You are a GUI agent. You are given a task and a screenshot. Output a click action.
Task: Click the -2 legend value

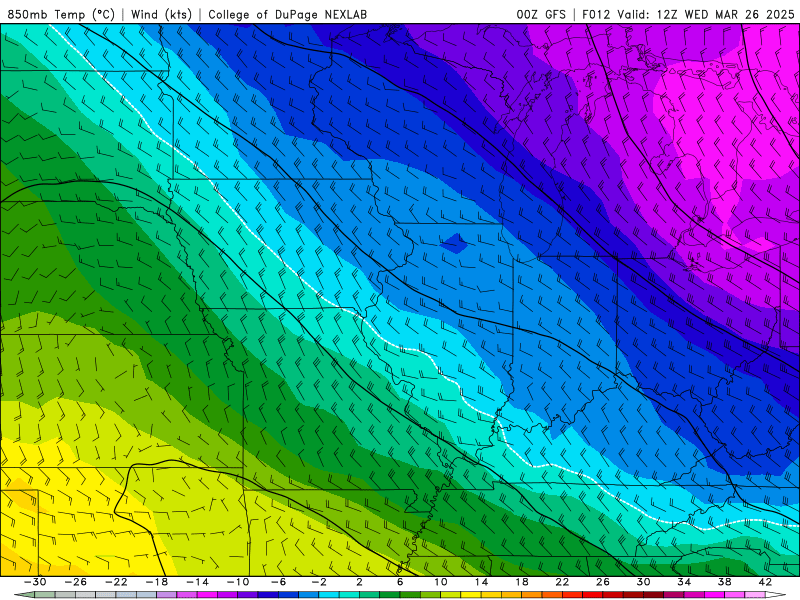(x=319, y=582)
